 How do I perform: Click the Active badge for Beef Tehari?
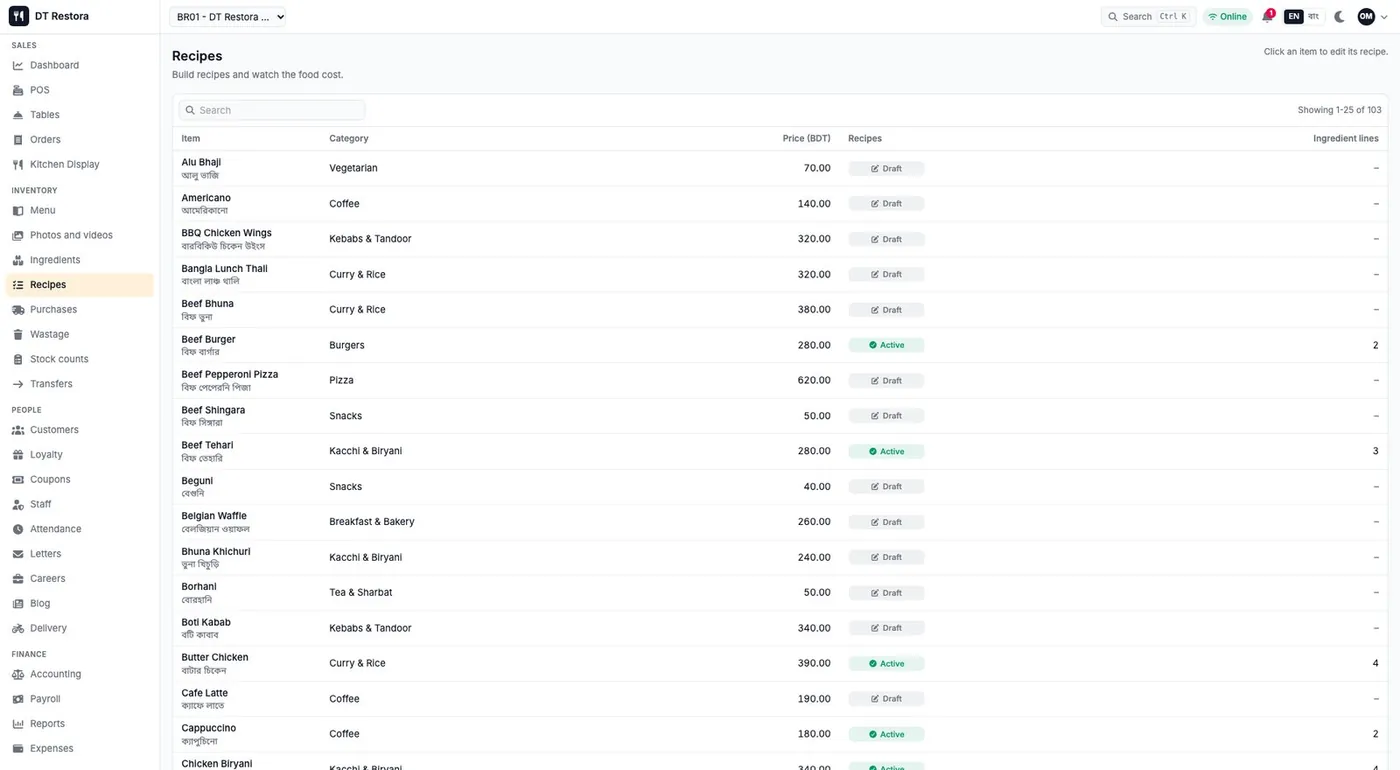coord(886,451)
